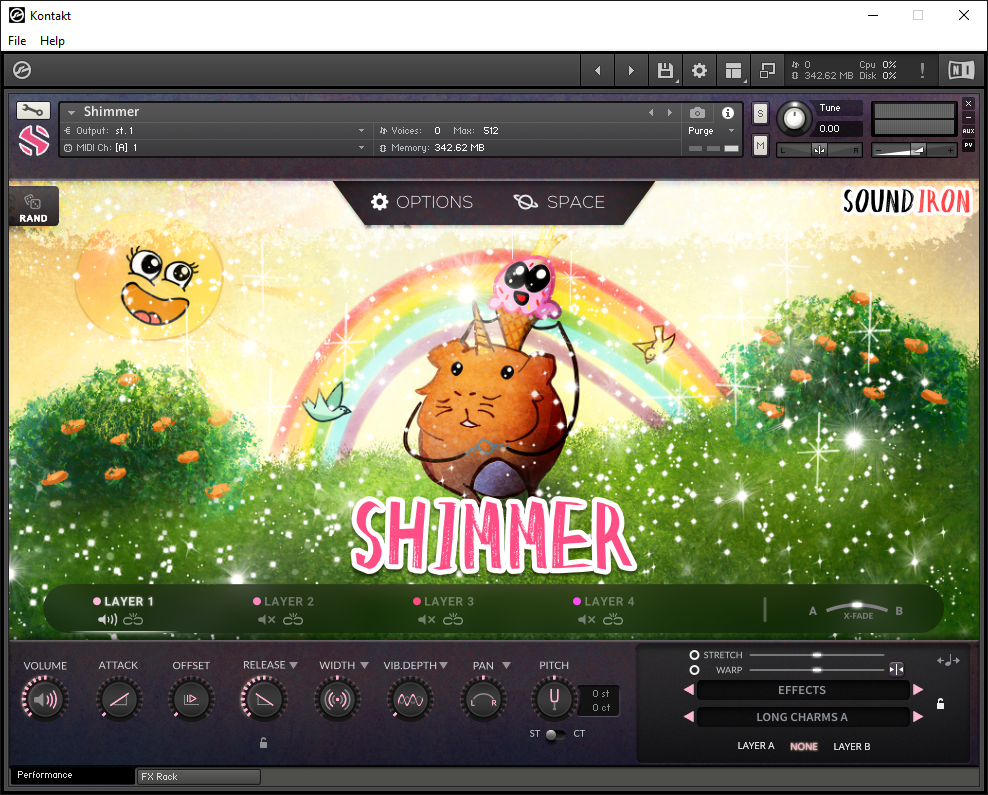Open the SPACE panel
The width and height of the screenshot is (988, 795).
(559, 202)
